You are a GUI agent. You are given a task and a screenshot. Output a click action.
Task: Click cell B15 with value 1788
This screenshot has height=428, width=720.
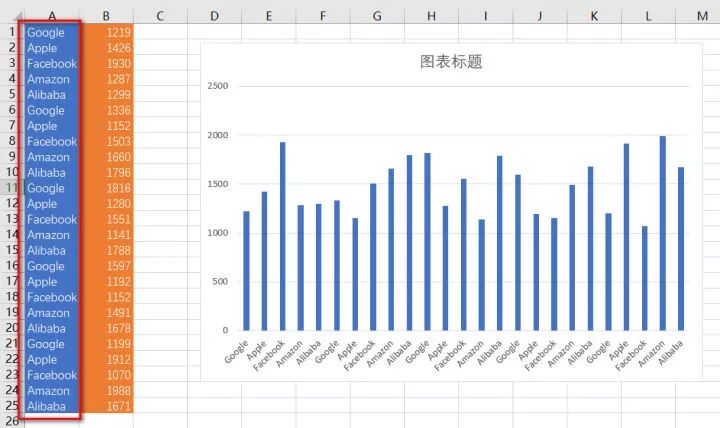(106, 250)
